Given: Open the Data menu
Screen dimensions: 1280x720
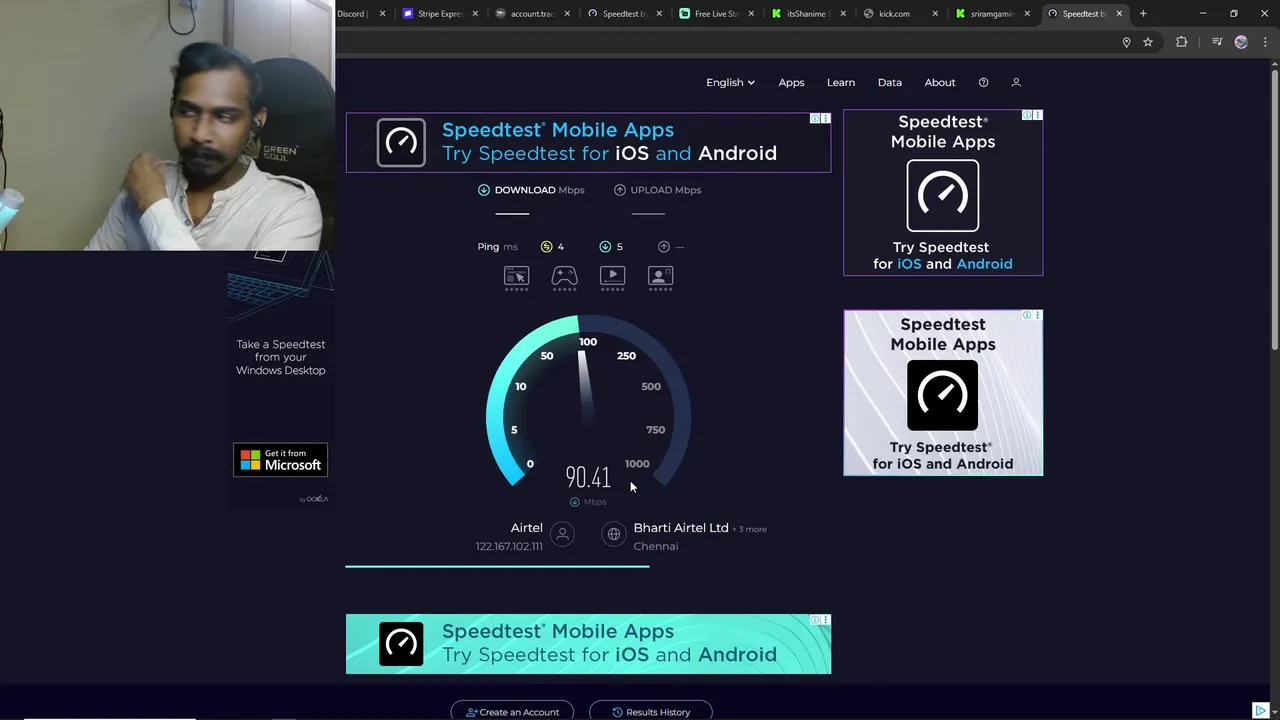Looking at the screenshot, I should pos(890,82).
